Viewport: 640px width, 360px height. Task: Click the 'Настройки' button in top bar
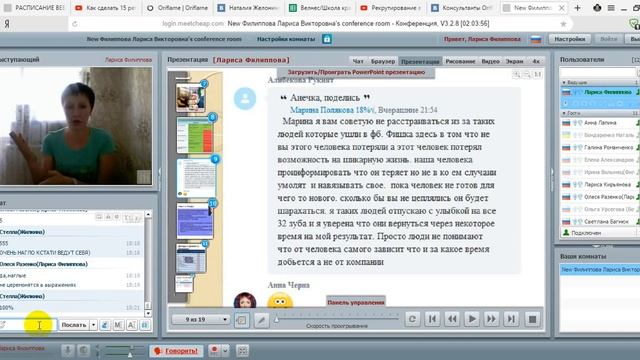pos(569,39)
